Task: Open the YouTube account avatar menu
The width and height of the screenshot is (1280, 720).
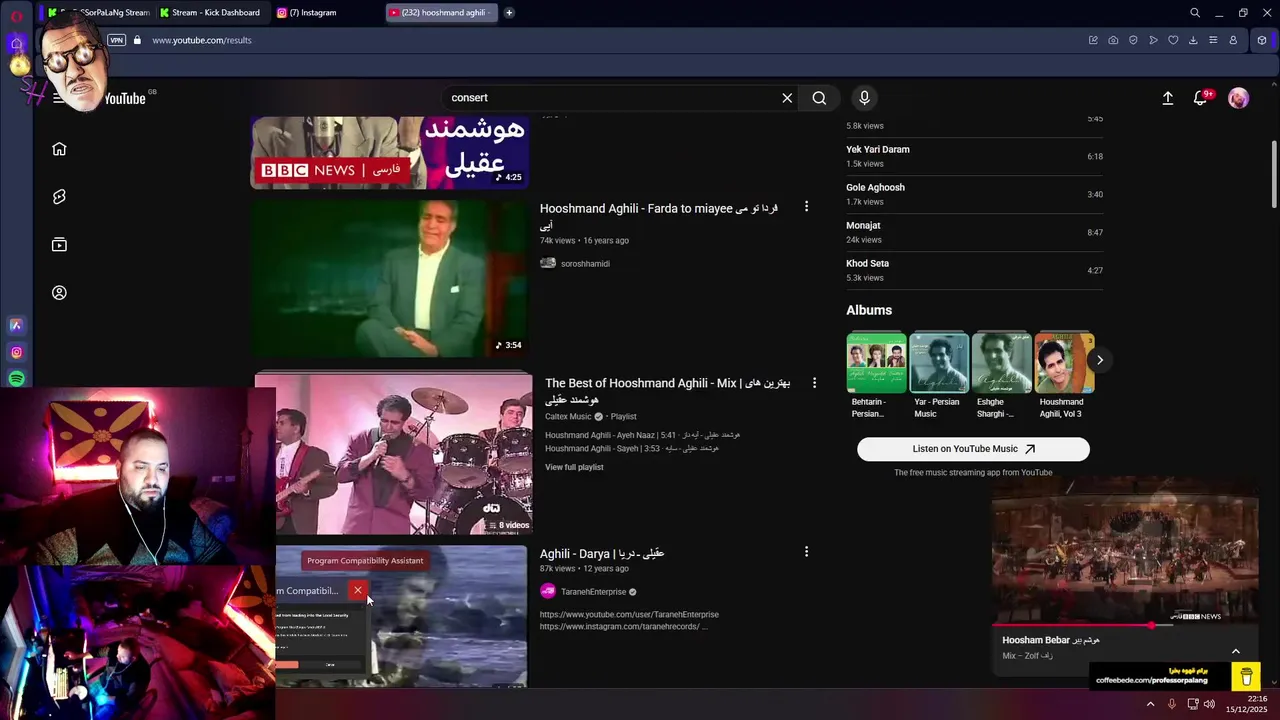Action: click(1238, 98)
